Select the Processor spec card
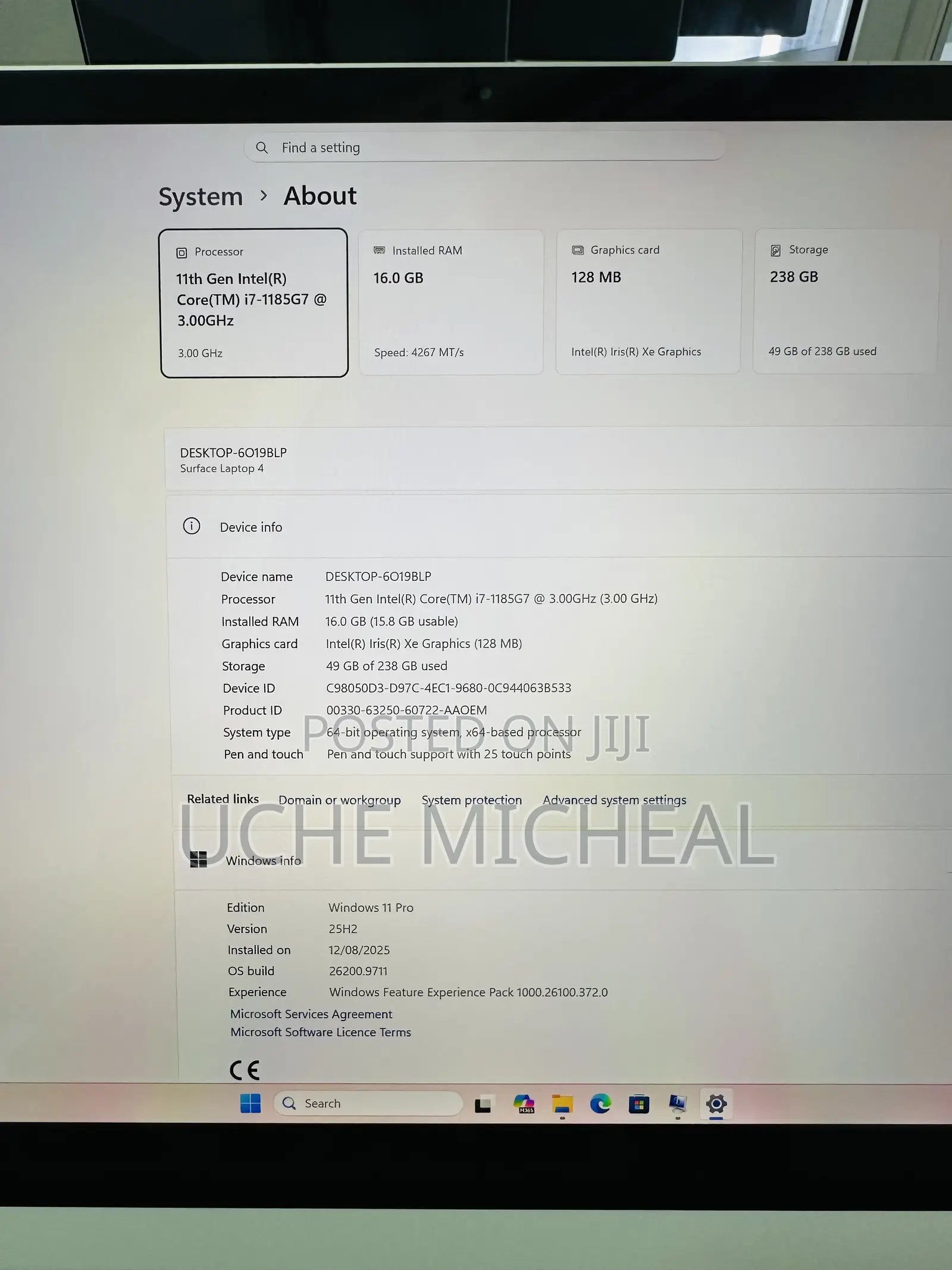The width and height of the screenshot is (952, 1270). click(254, 303)
